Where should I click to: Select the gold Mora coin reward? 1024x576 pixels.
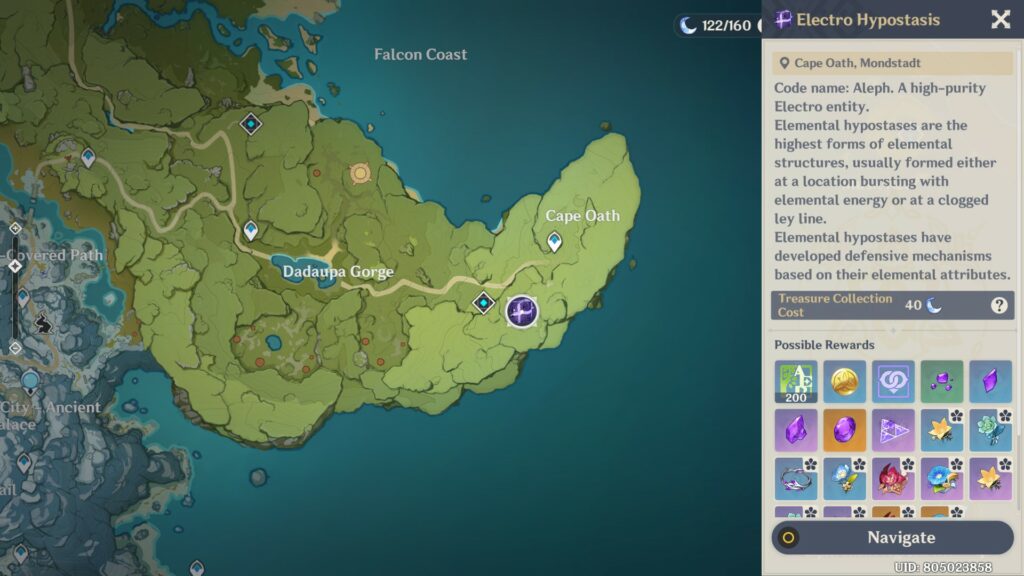[845, 382]
